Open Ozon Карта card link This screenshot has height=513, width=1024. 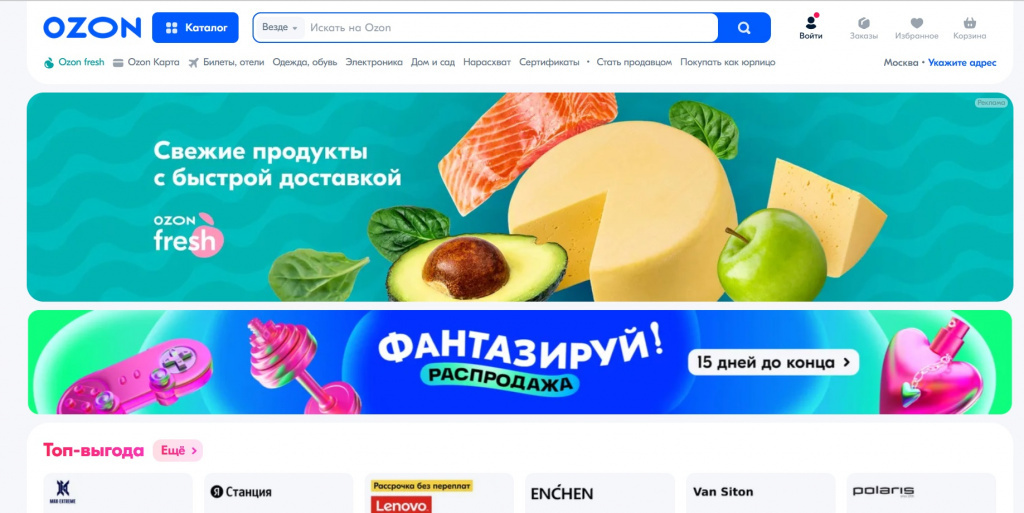pos(146,63)
